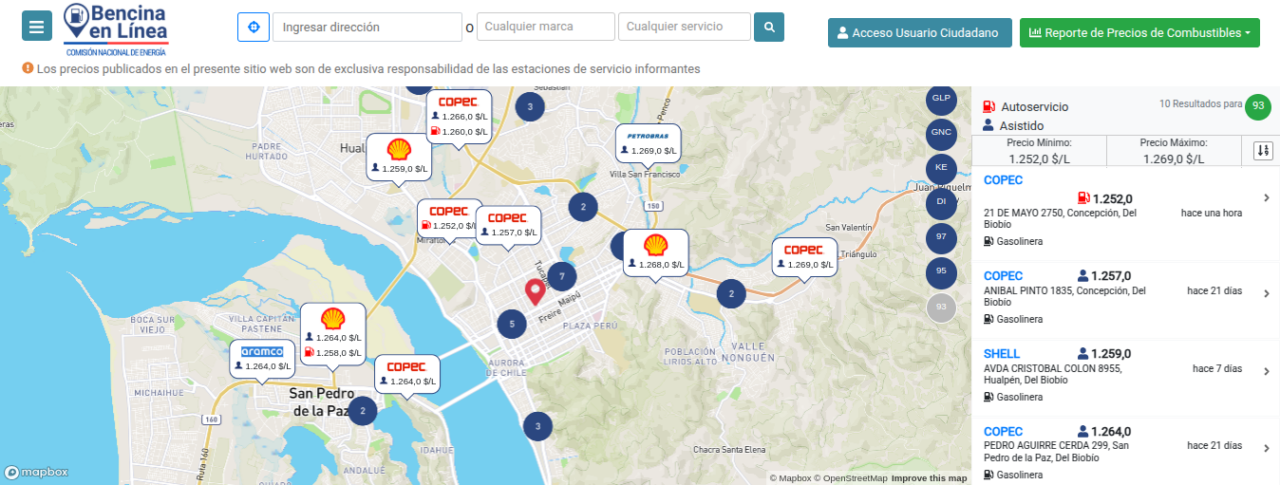1280x485 pixels.
Task: Open the © OpenStreetMap attribution link
Action: (x=850, y=478)
